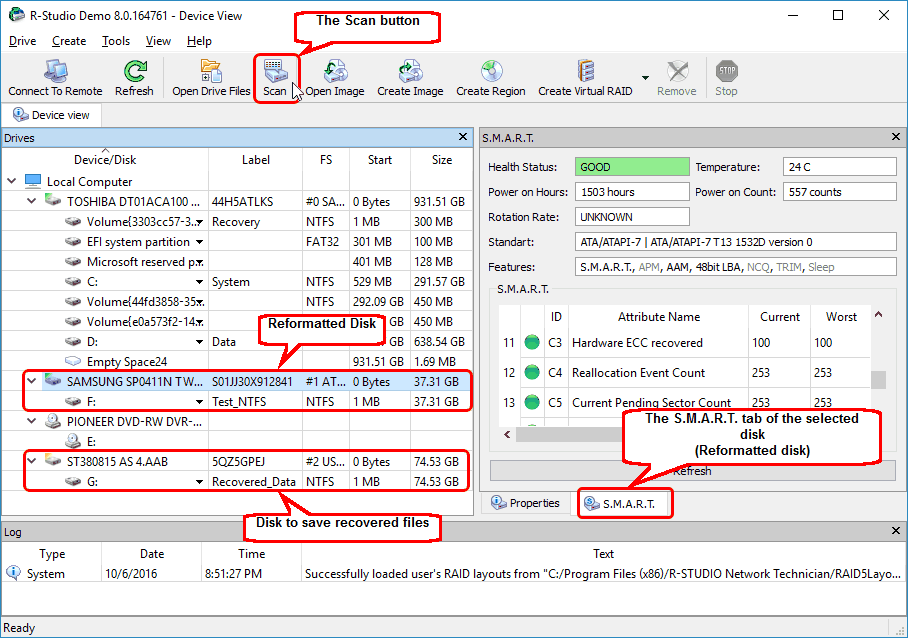Click the Power on Hours field

(x=632, y=192)
